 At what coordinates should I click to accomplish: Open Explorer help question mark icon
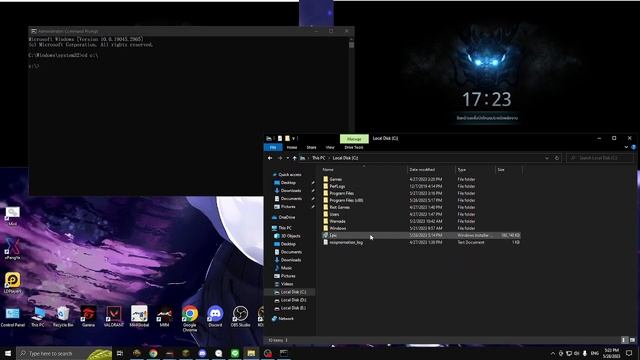tap(633, 147)
